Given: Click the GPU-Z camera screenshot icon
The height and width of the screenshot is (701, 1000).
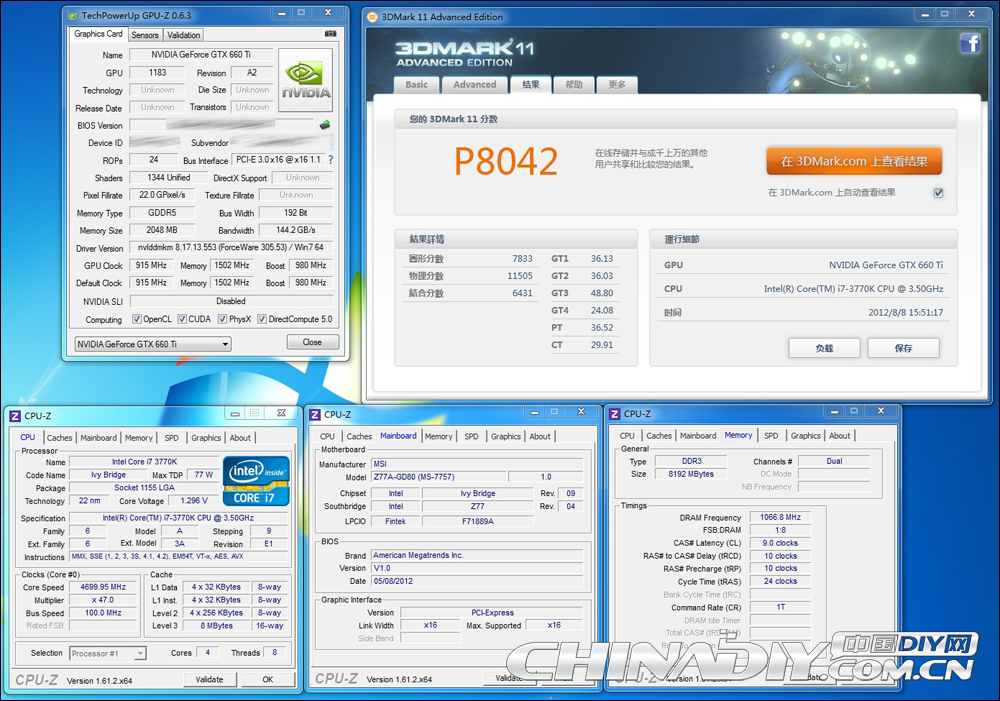Looking at the screenshot, I should click(x=330, y=34).
